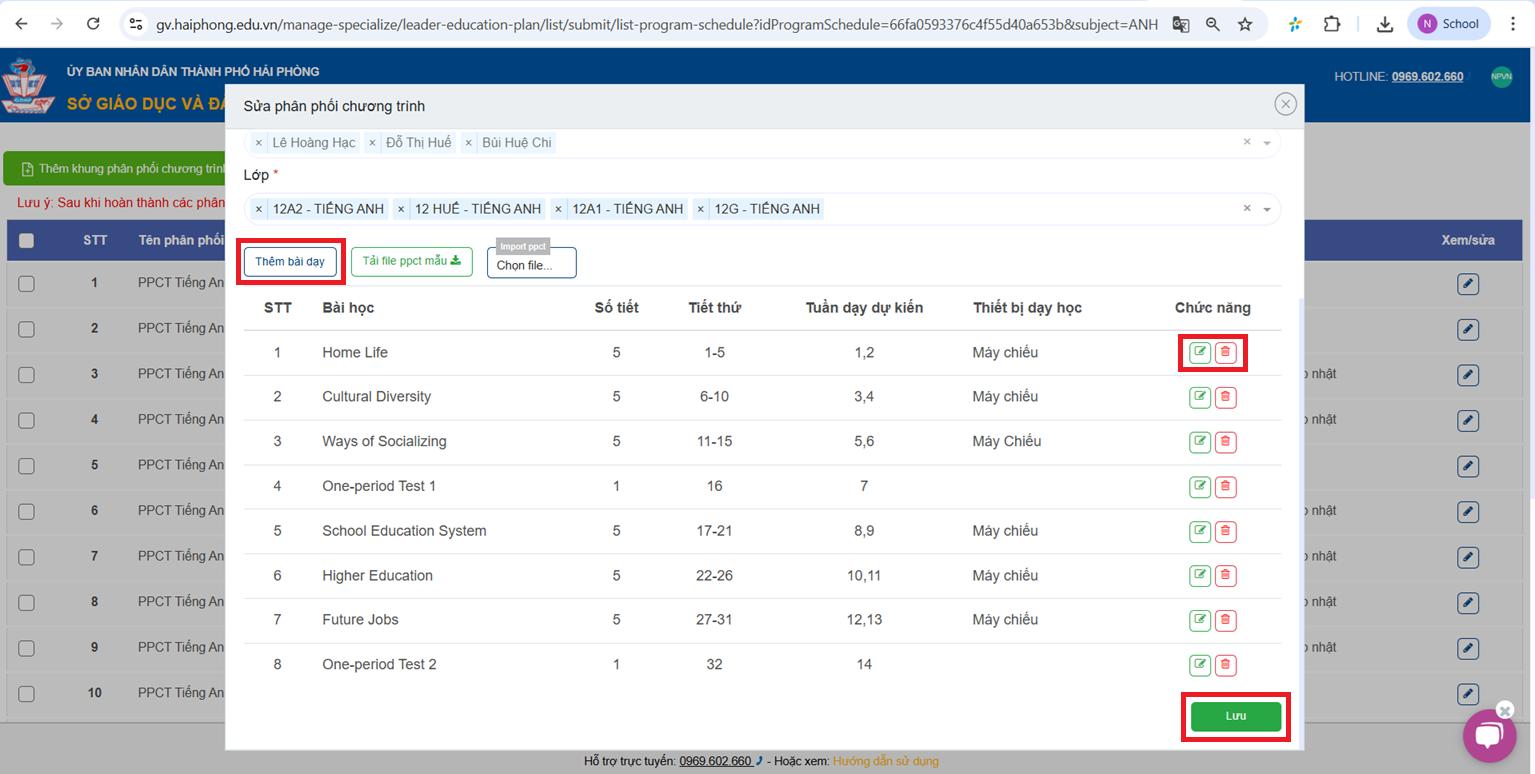Open the Hướng dẫn sử dụng link
The image size is (1535, 774).
pyautogui.click(x=885, y=761)
